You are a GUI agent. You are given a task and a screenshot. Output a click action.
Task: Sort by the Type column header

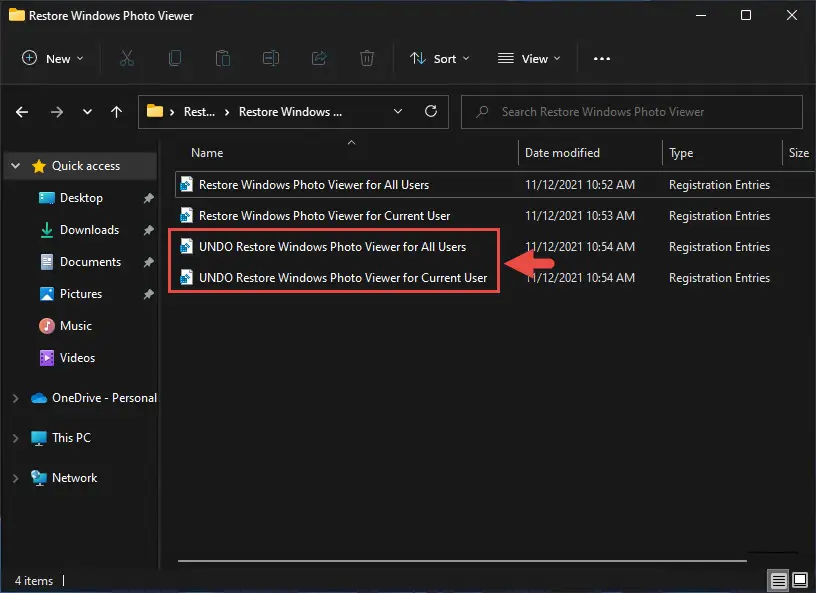coord(681,153)
